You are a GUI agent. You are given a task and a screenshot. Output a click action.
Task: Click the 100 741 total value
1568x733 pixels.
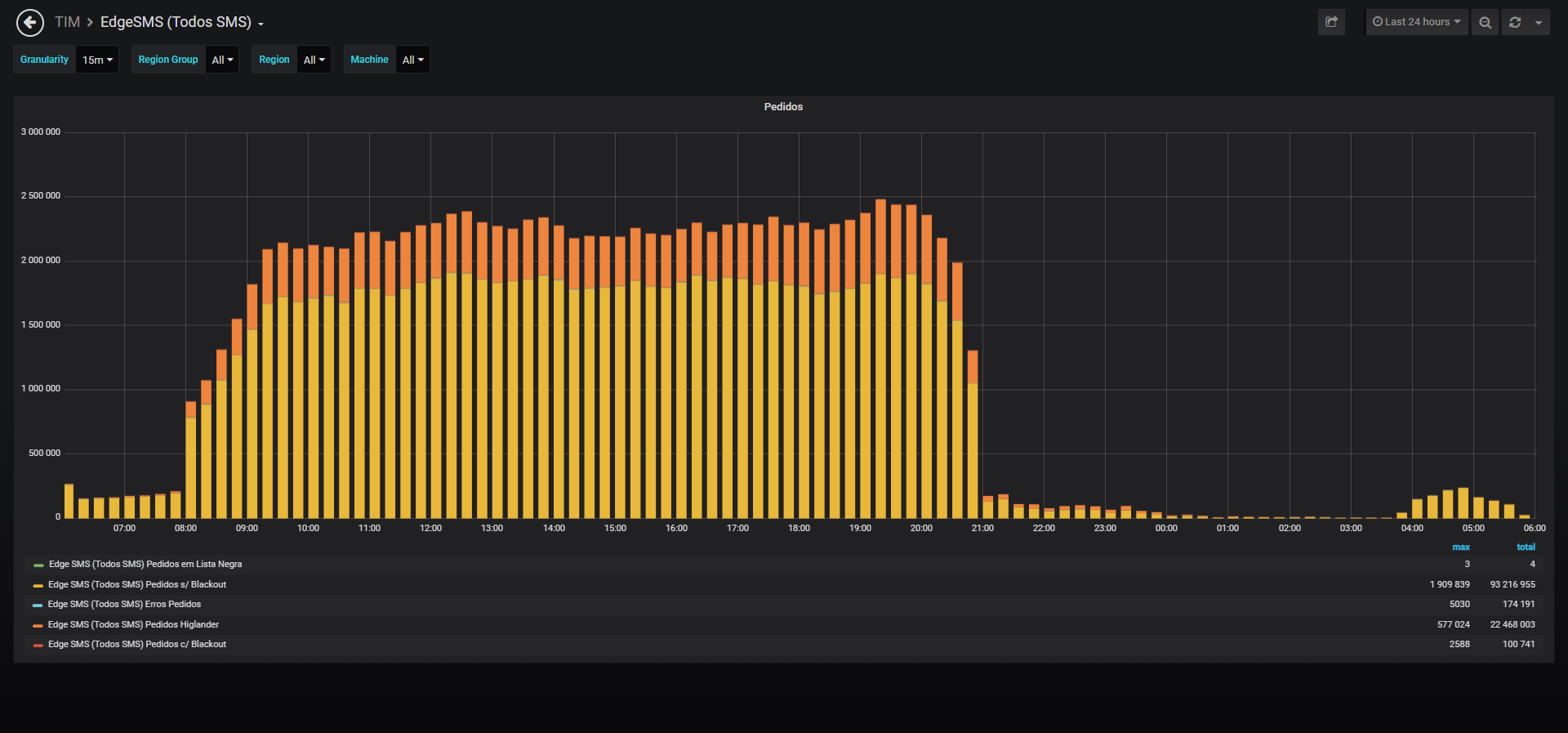1518,644
